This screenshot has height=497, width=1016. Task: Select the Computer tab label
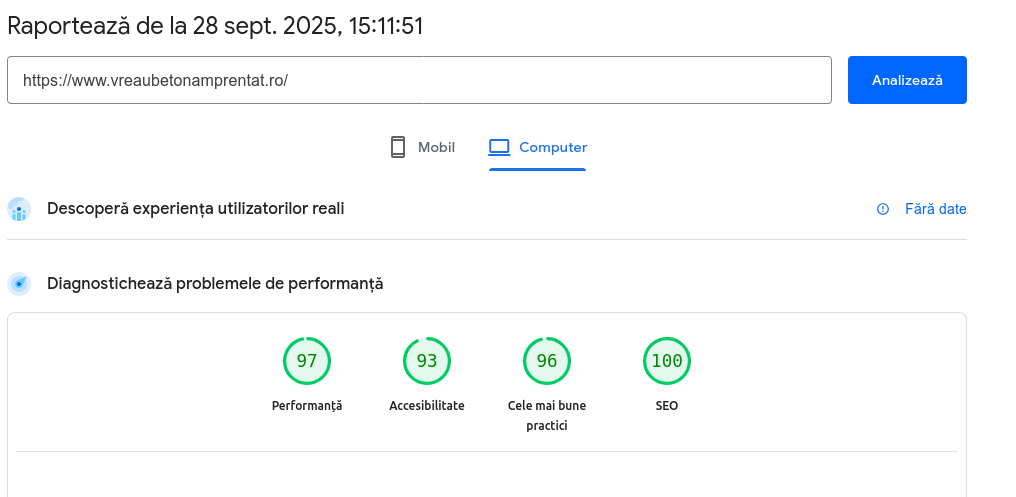(552, 147)
